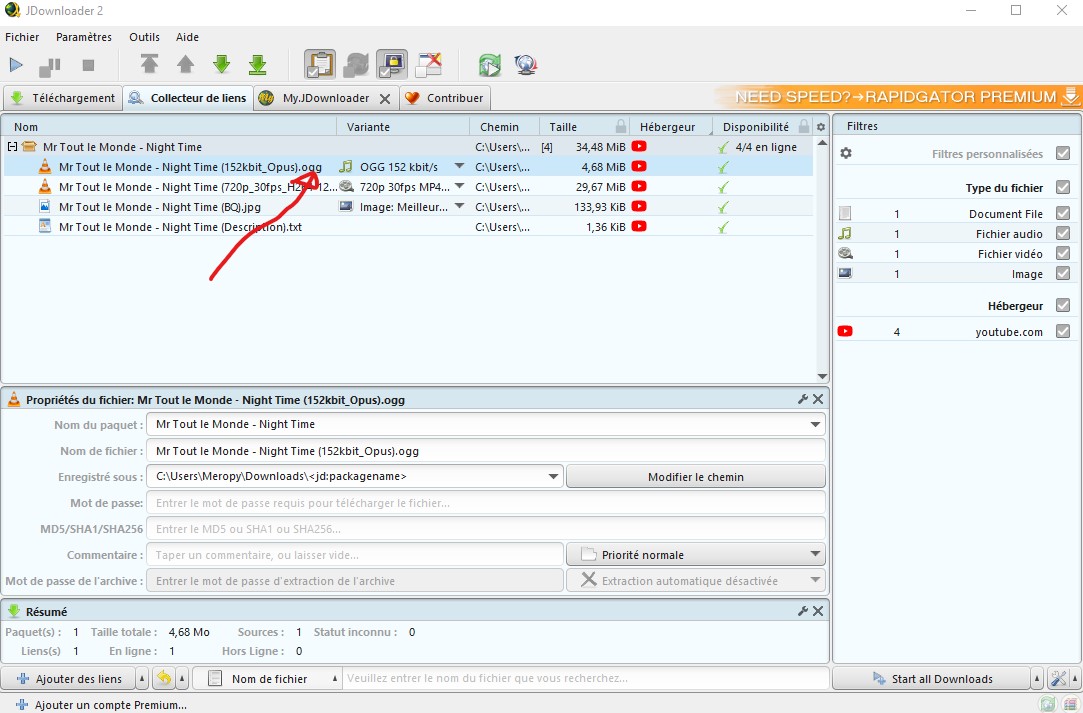Screen dimensions: 1083x713
Task: Click the reconnect globe icon in toolbar
Action: tap(526, 66)
